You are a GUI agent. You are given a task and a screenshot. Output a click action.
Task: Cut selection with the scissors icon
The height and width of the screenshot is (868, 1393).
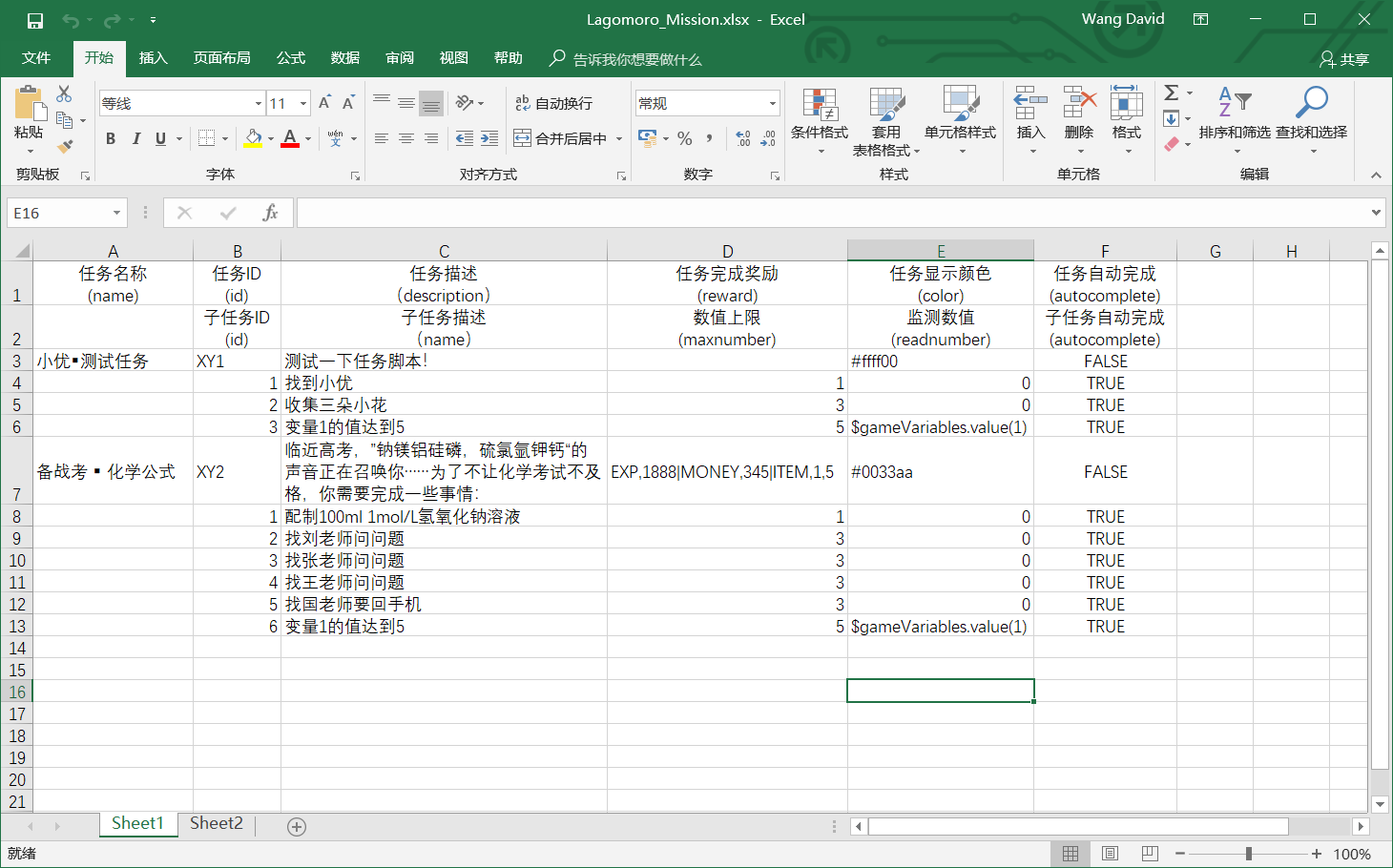click(64, 93)
